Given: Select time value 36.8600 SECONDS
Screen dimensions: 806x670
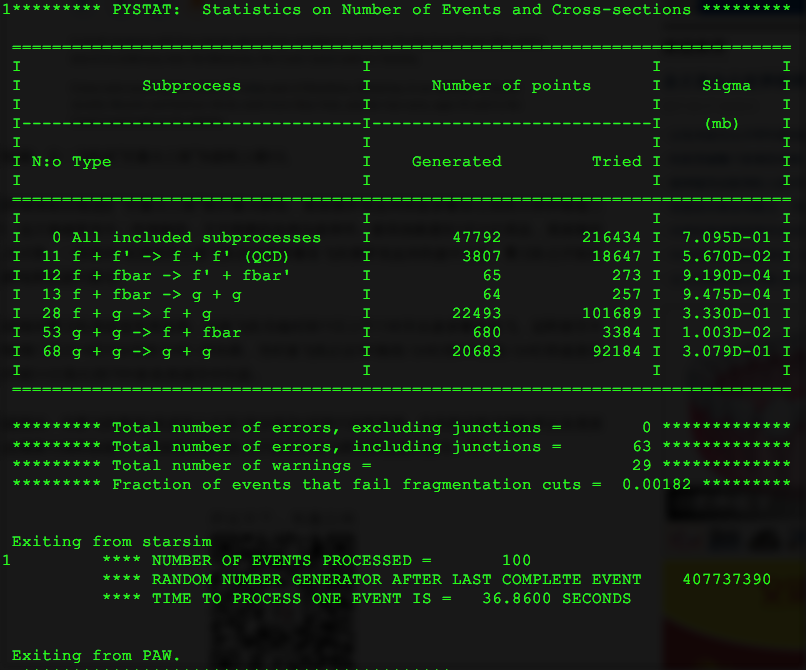Looking at the screenshot, I should pos(556,599).
